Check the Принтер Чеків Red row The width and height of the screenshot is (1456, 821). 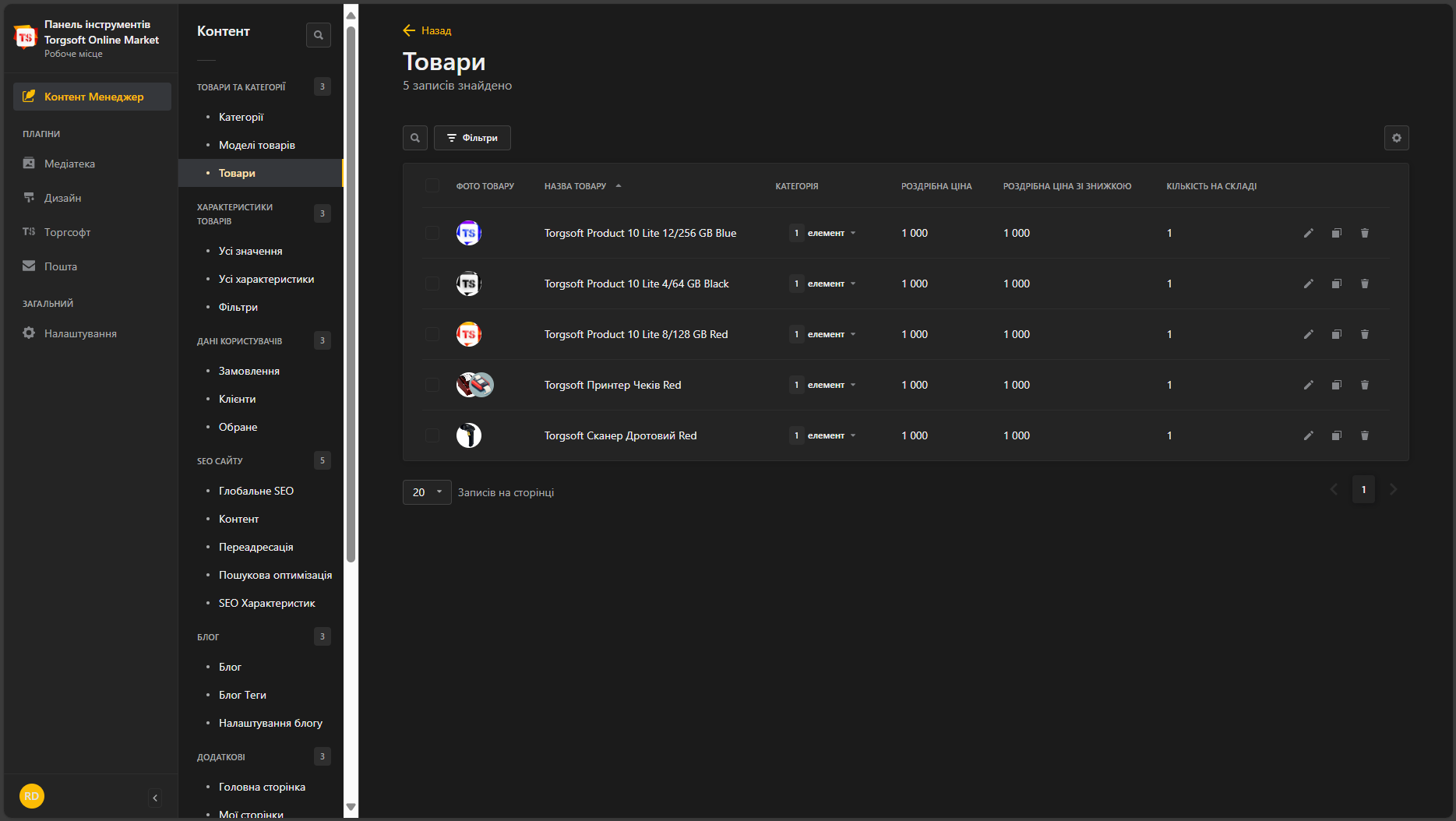click(432, 385)
